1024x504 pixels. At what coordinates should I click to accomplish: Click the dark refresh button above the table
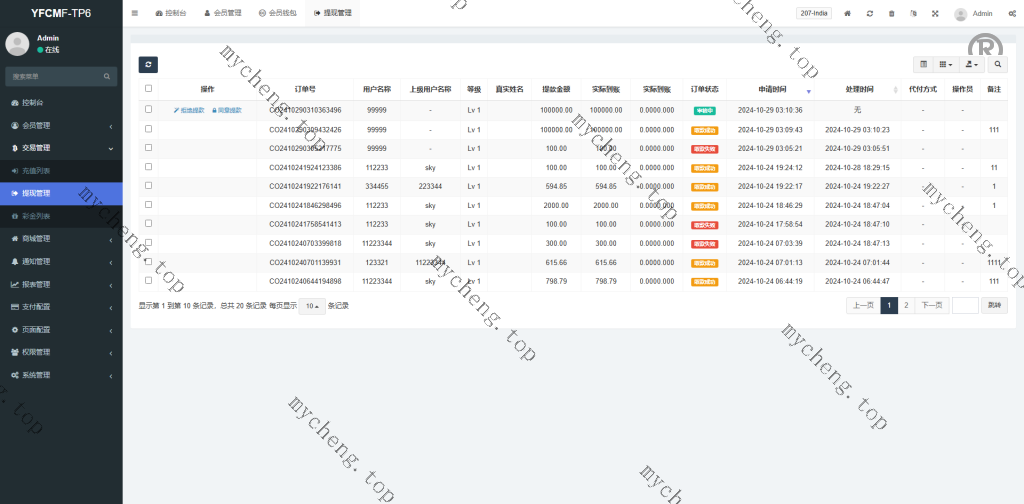[x=148, y=64]
